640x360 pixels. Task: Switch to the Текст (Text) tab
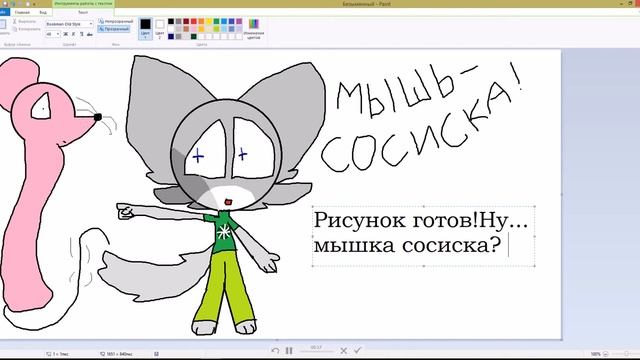pyautogui.click(x=83, y=12)
